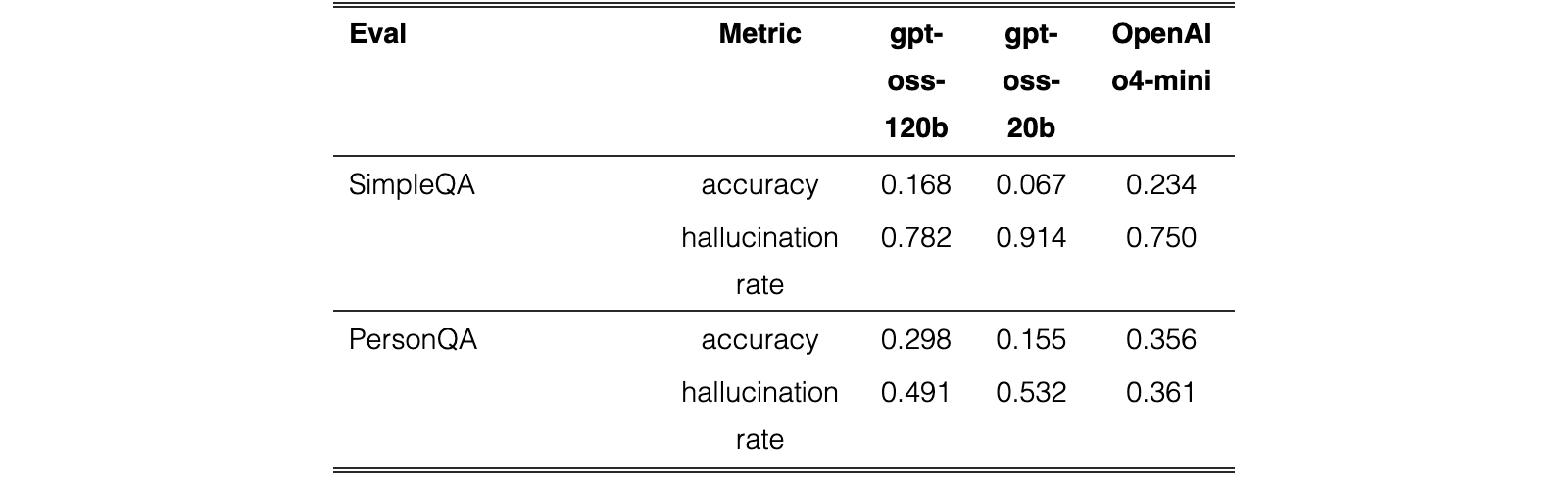Click the value 0.914
Screen dimensions: 1568x504
pos(1031,238)
